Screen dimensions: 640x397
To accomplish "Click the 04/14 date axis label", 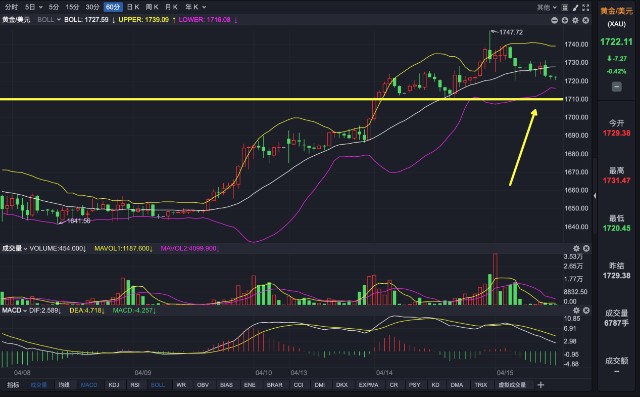I will point(384,373).
